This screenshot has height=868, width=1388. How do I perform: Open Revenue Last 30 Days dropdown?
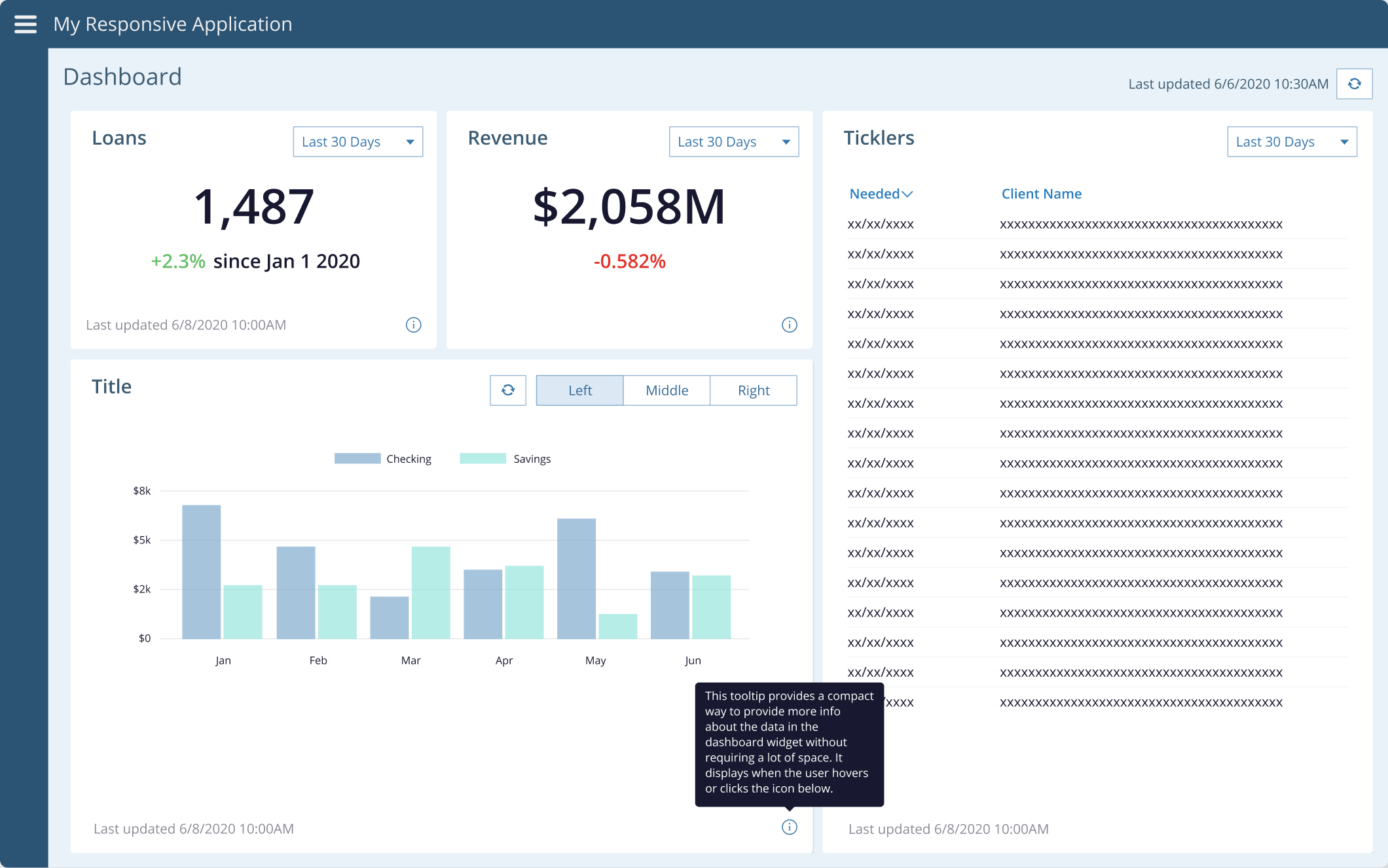733,141
